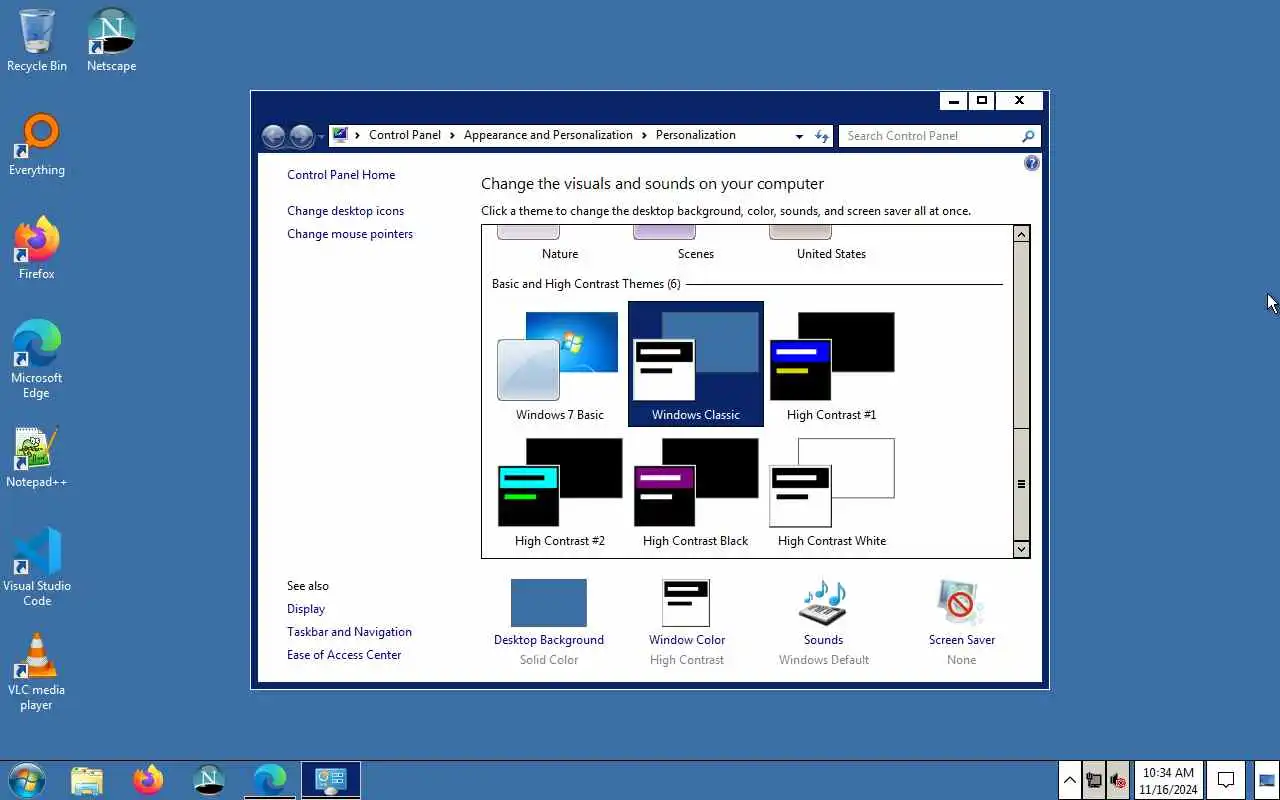The width and height of the screenshot is (1280, 800).
Task: Open File Explorer from the taskbar
Action: tap(87, 780)
